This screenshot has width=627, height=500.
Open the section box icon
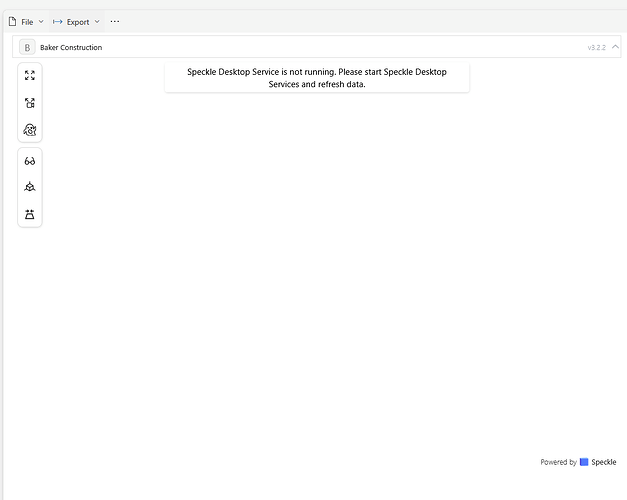(30, 214)
